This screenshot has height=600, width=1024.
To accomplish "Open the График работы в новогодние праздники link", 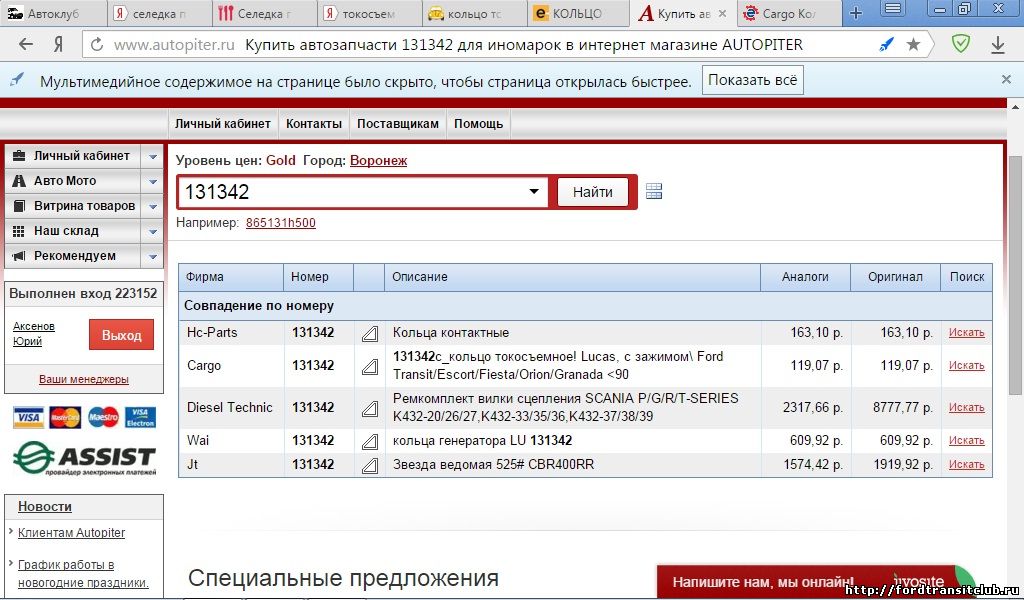I will click(x=83, y=574).
